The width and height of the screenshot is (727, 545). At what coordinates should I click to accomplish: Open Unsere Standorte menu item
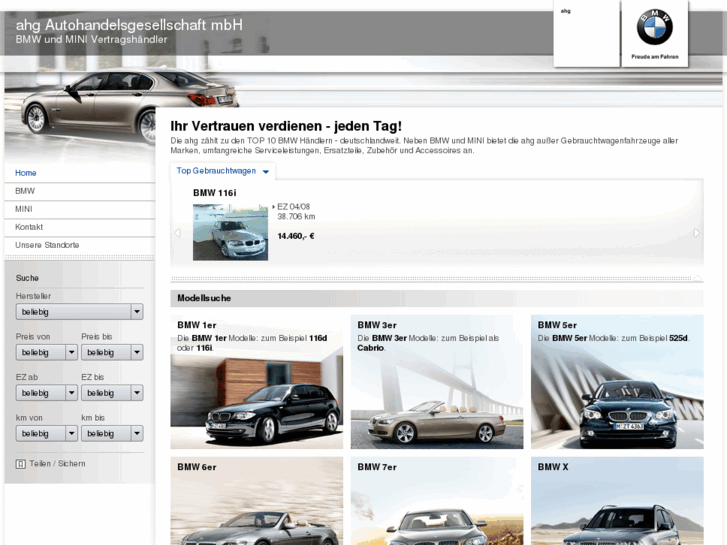click(47, 245)
